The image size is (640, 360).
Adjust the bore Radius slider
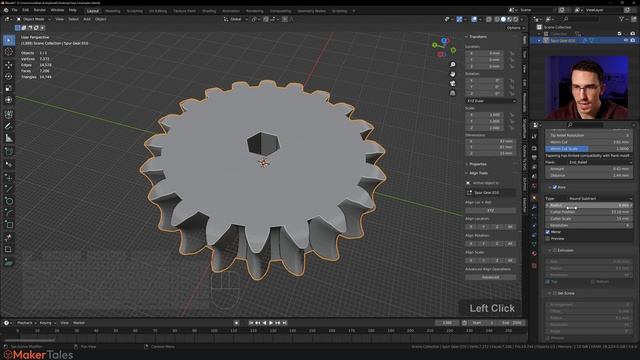589,205
